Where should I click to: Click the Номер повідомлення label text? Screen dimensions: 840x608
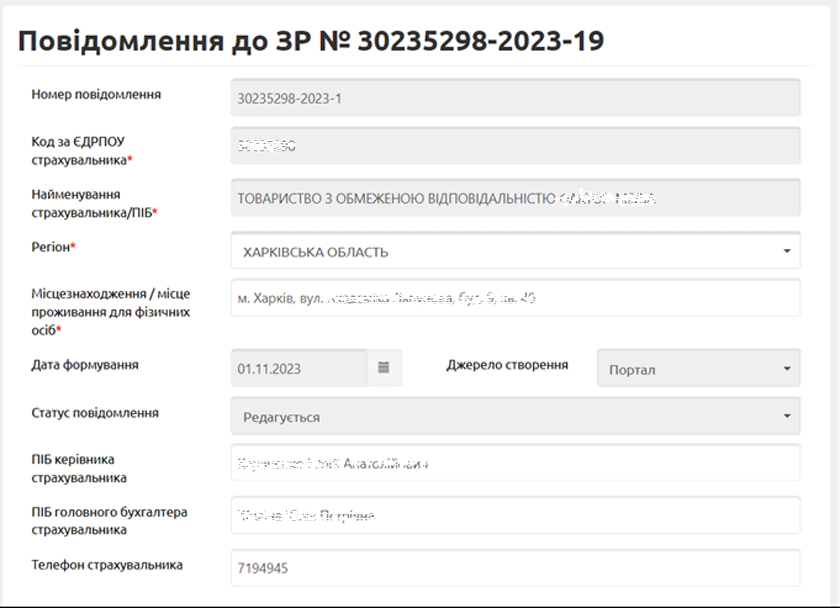click(x=96, y=95)
